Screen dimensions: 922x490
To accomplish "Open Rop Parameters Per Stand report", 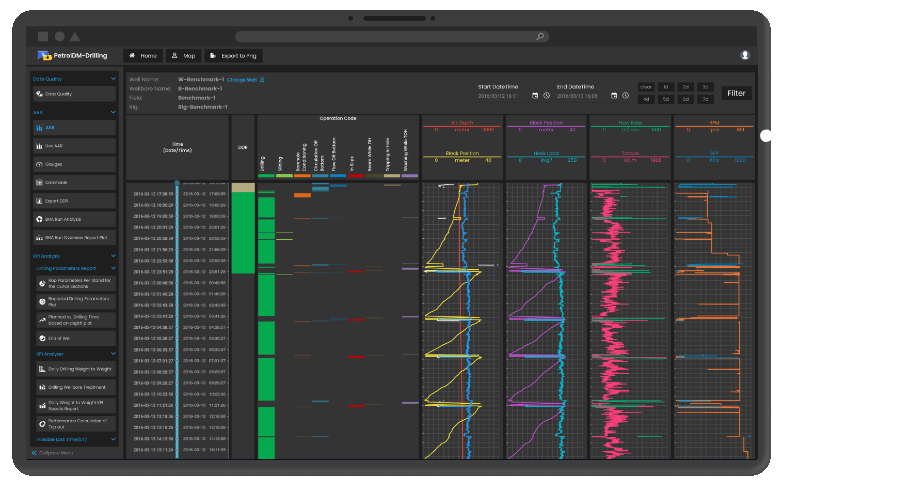I will 76,284.
